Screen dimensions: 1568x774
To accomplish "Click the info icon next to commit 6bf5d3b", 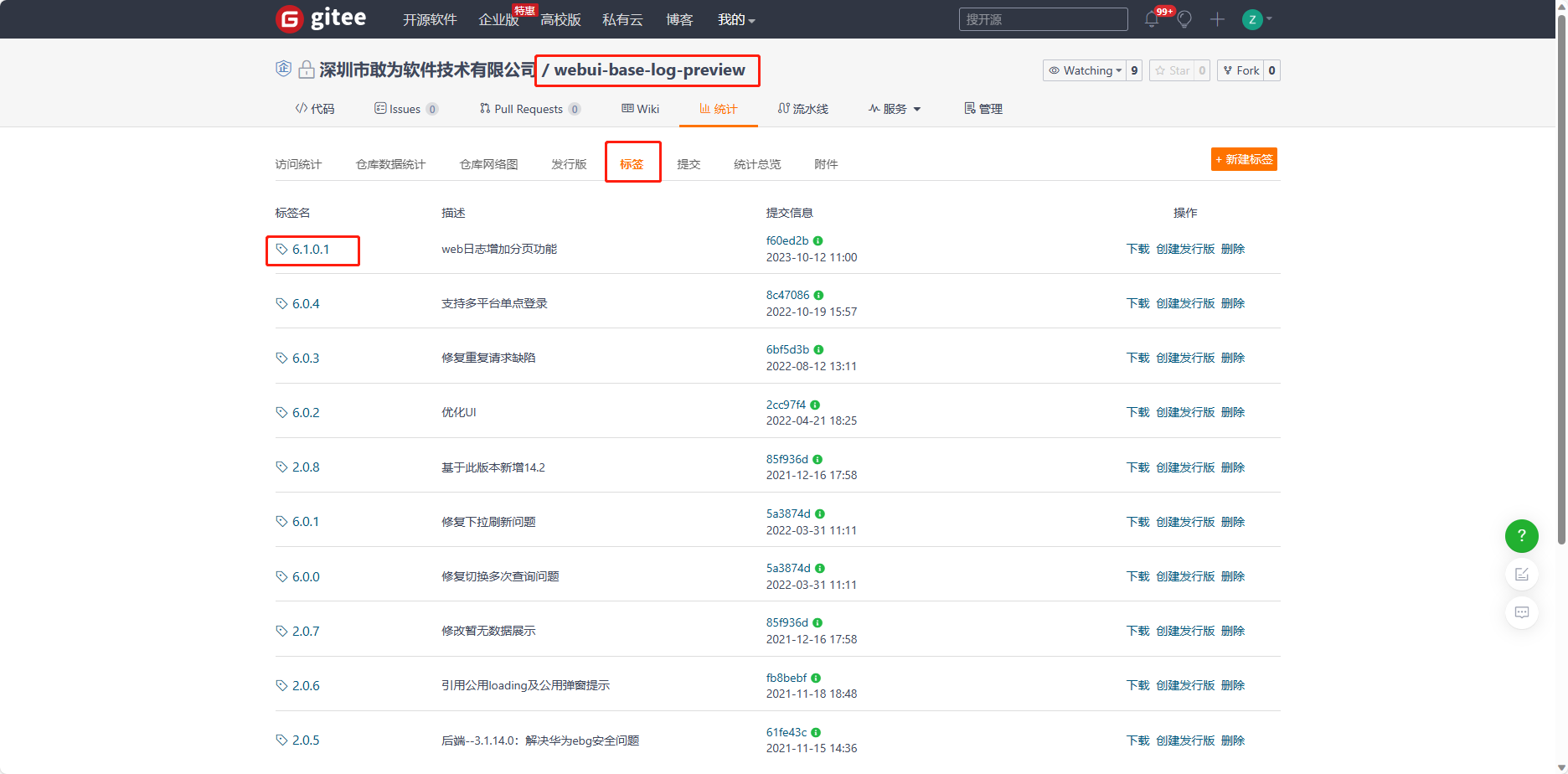I will click(819, 350).
